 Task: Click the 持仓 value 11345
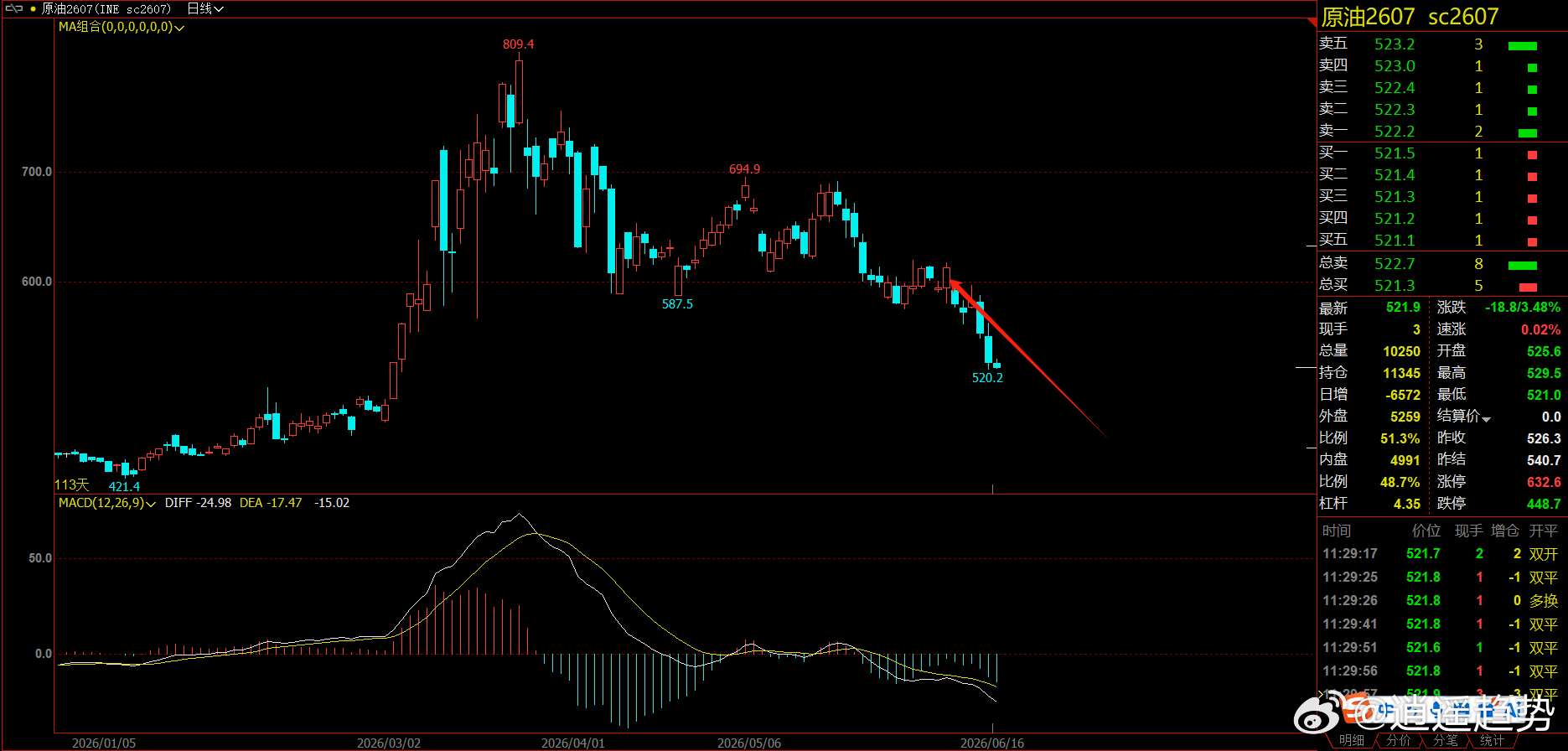1401,373
